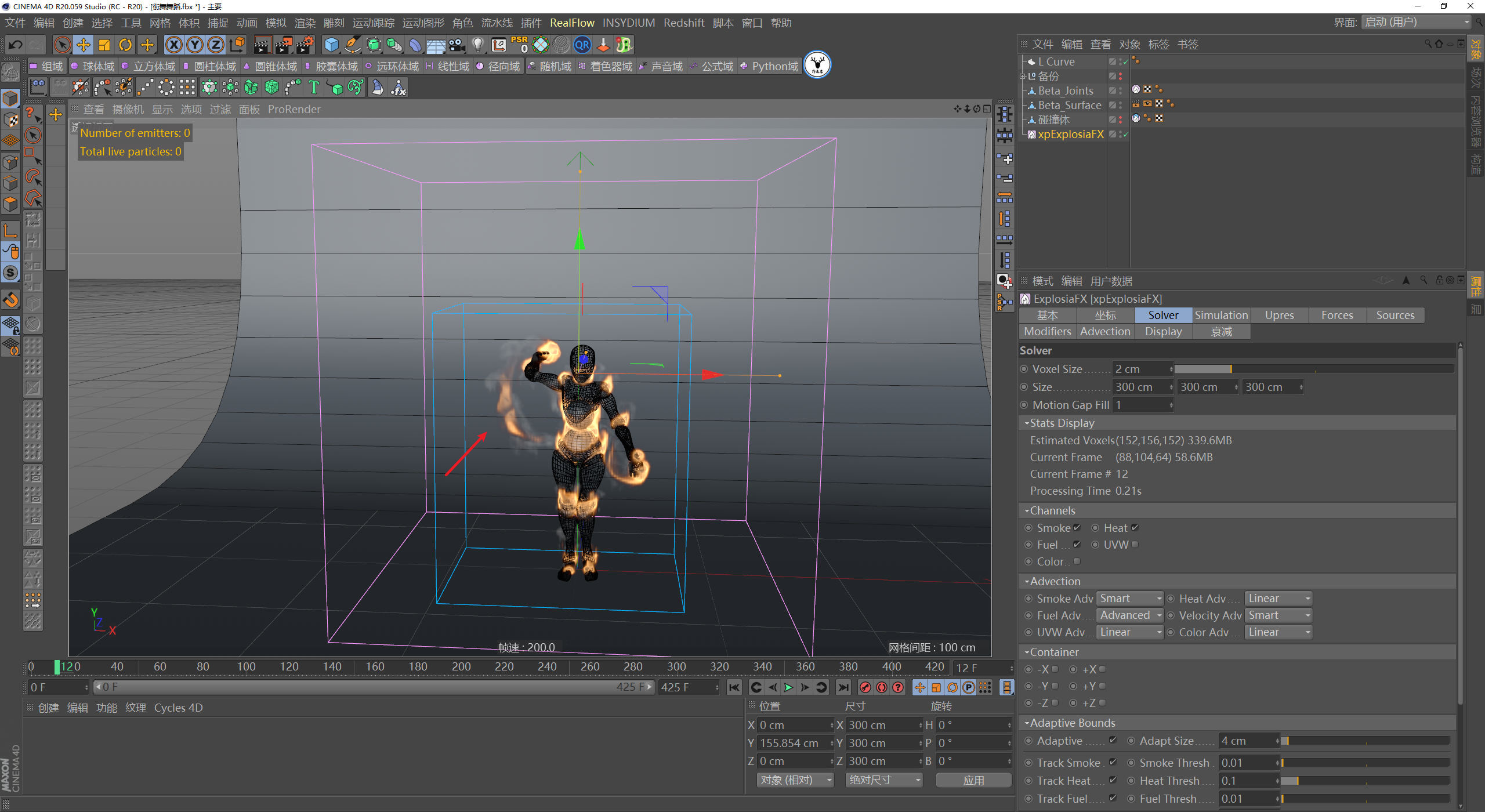The width and height of the screenshot is (1485, 812).
Task: Click the Light object icon
Action: [x=477, y=45]
